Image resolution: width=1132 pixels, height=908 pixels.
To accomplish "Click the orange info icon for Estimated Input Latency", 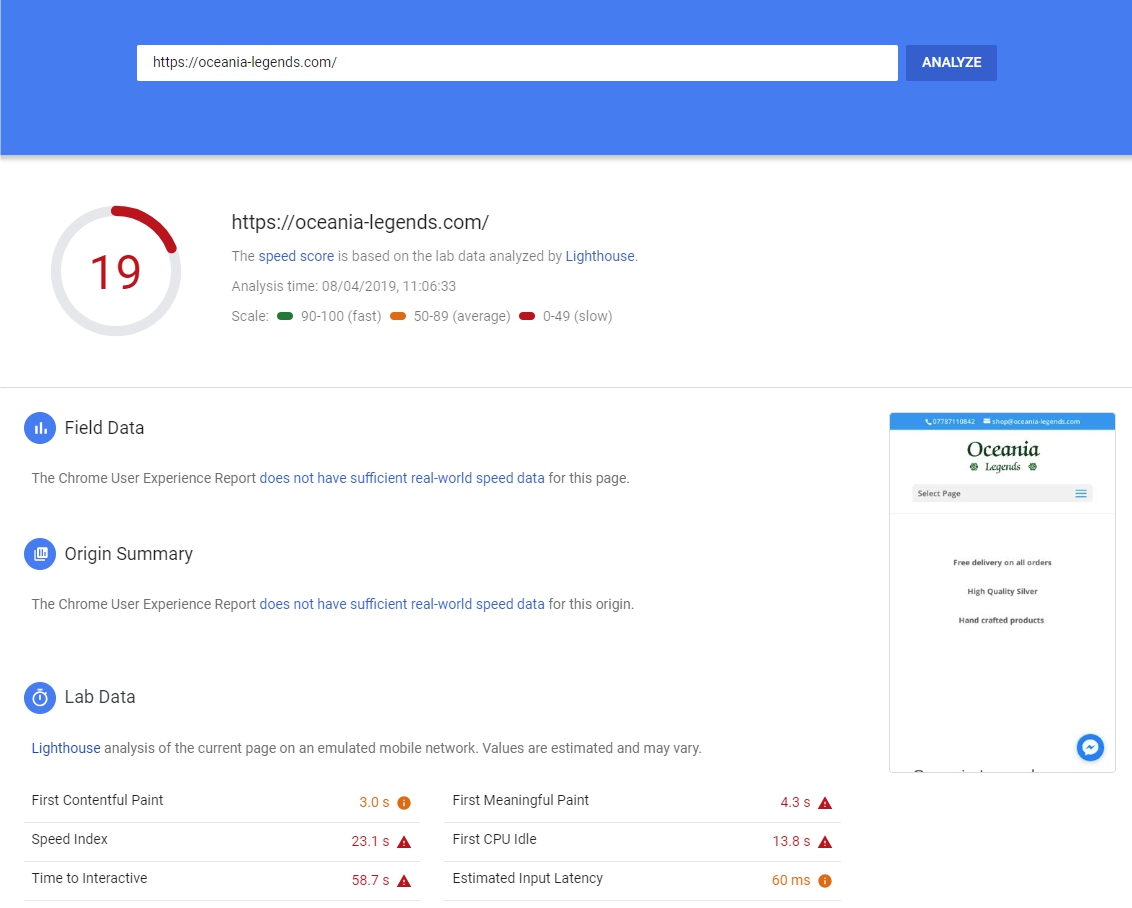I will (825, 881).
